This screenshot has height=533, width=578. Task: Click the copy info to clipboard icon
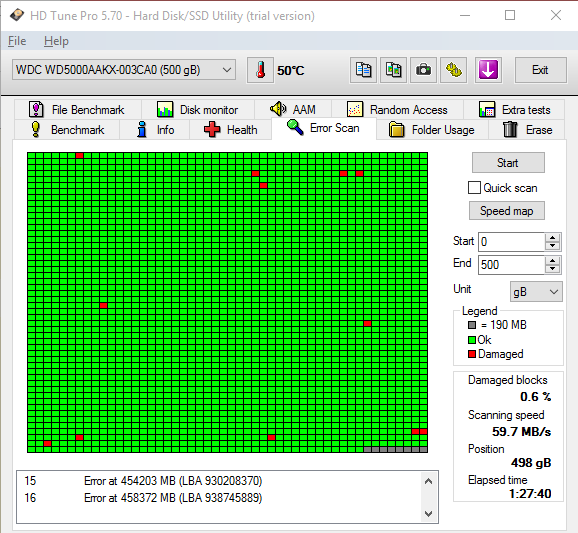(x=363, y=70)
